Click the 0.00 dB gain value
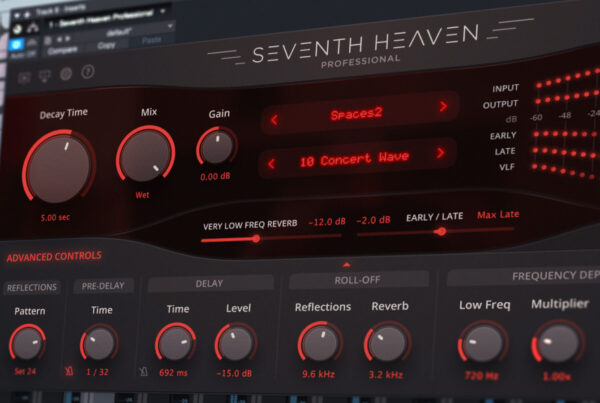This screenshot has width=600, height=403. (215, 177)
